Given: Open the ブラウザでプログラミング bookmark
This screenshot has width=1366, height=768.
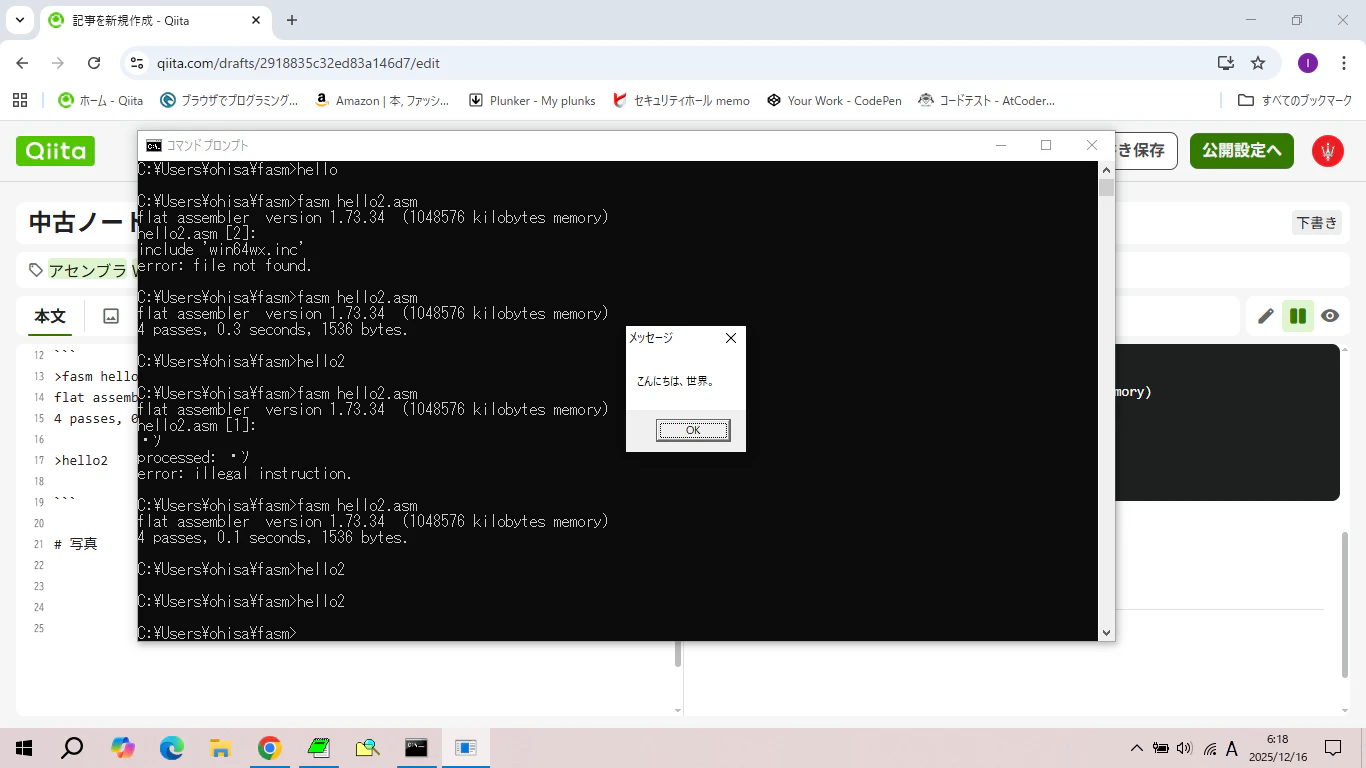Looking at the screenshot, I should click(229, 100).
